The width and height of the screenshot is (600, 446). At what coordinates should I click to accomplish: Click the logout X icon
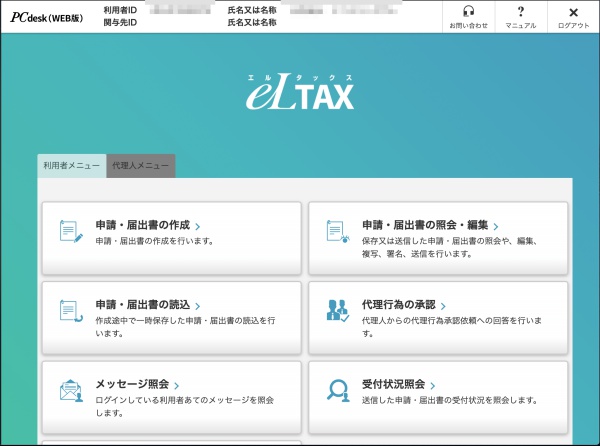coord(573,13)
